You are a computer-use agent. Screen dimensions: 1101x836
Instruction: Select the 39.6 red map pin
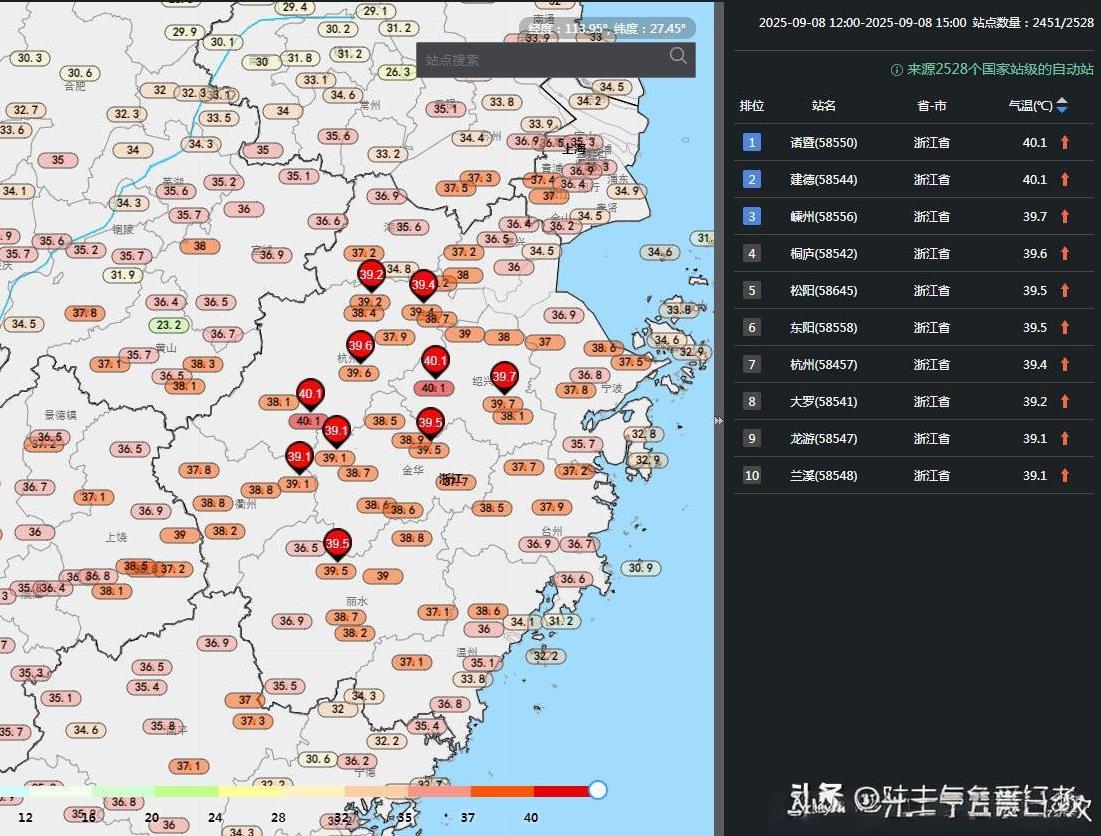point(360,347)
